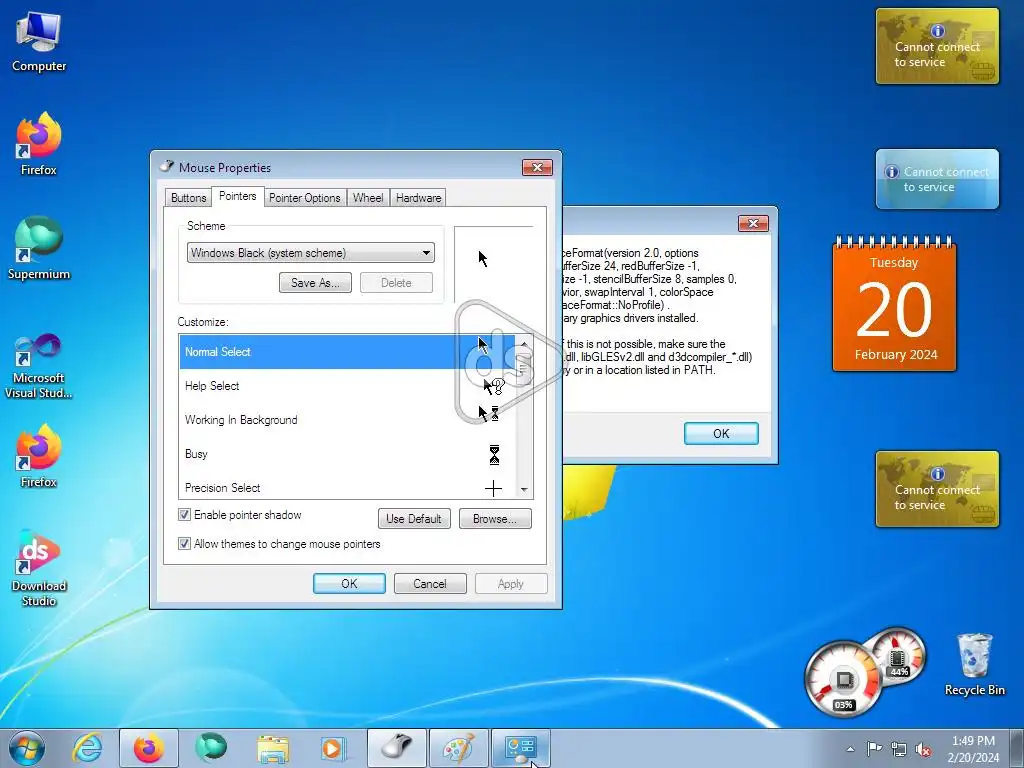Toggle Allow themes to change mouse pointers
Viewport: 1024px width, 768px height.
[184, 543]
